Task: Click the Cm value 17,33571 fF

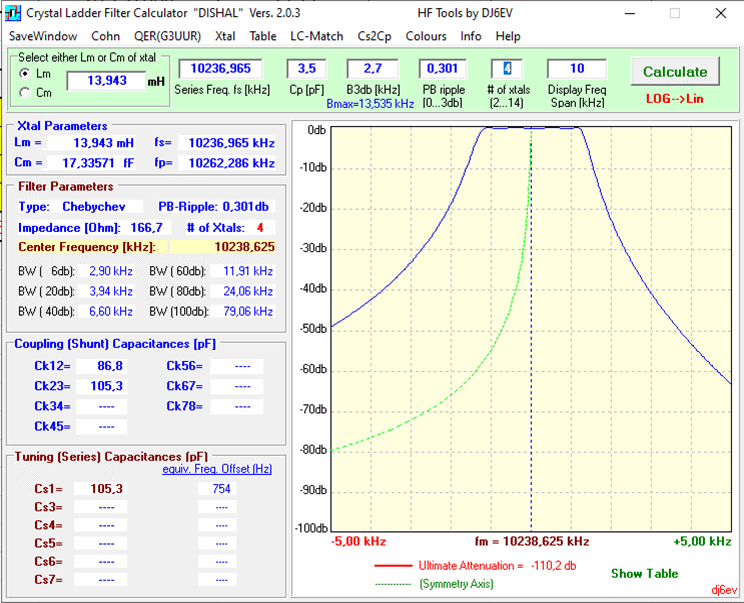Action: pos(92,163)
